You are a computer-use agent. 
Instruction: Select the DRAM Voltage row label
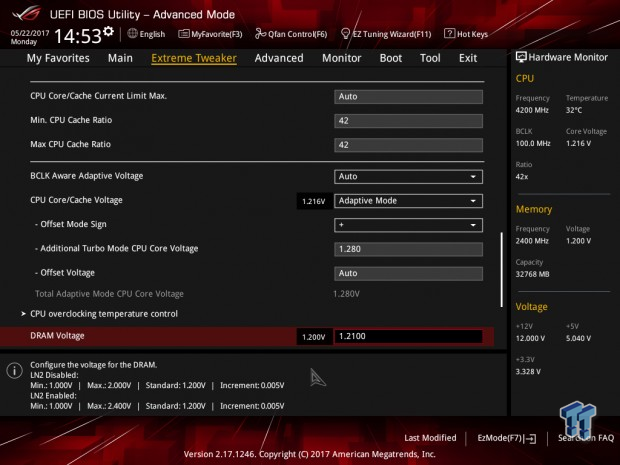(57, 336)
